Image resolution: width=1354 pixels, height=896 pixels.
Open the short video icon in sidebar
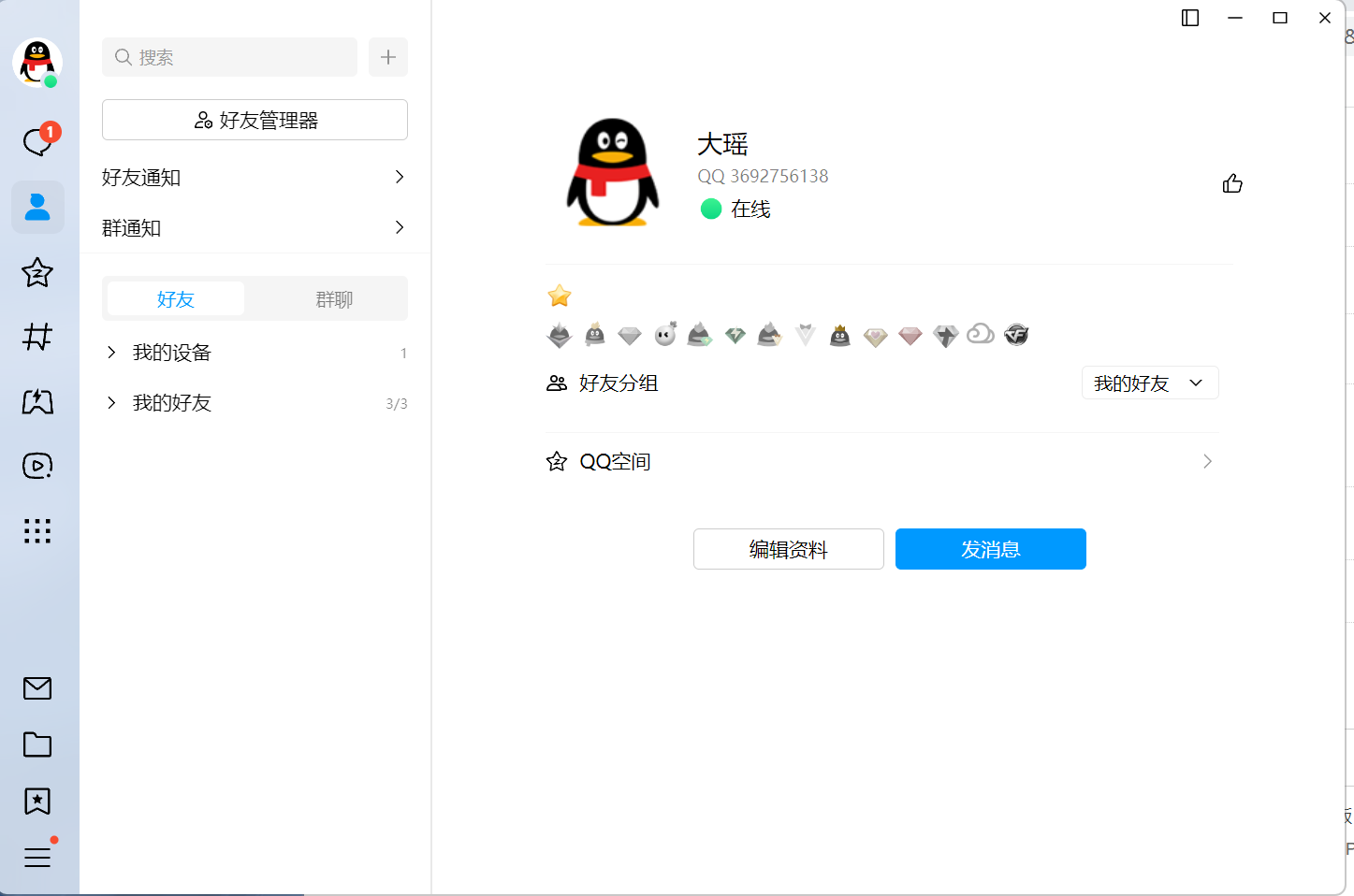pos(37,466)
